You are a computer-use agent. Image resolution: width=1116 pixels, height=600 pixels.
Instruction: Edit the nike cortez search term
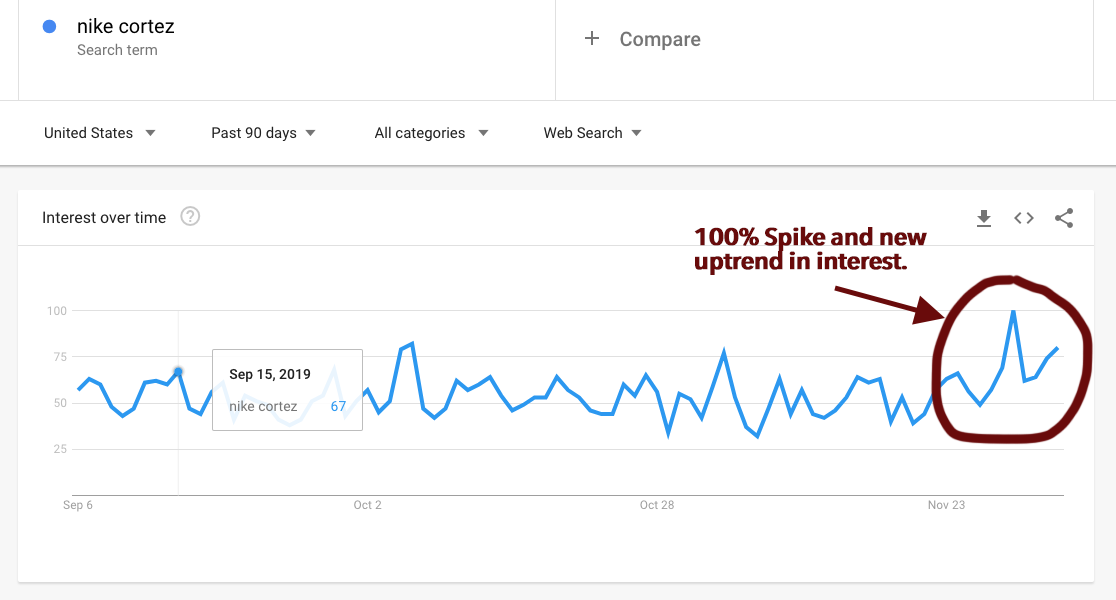point(126,27)
